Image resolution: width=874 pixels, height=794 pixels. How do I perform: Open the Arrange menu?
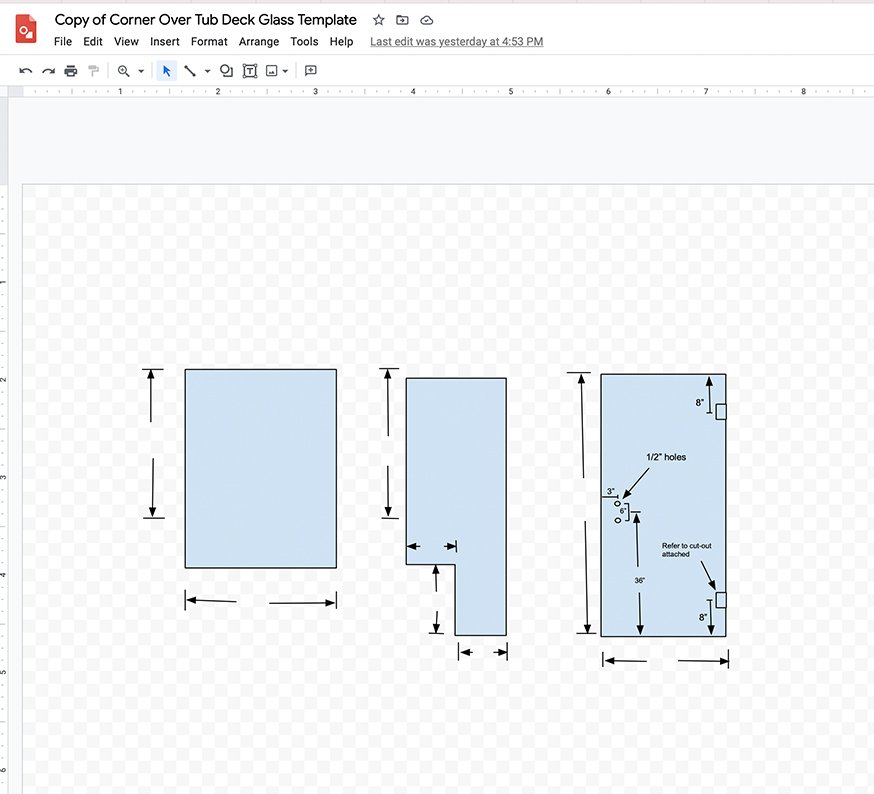click(x=260, y=42)
